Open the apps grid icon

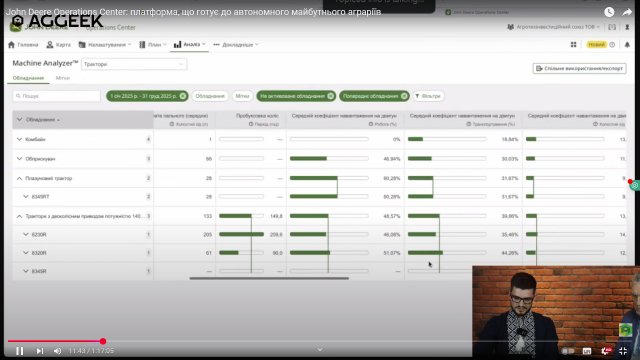(573, 44)
